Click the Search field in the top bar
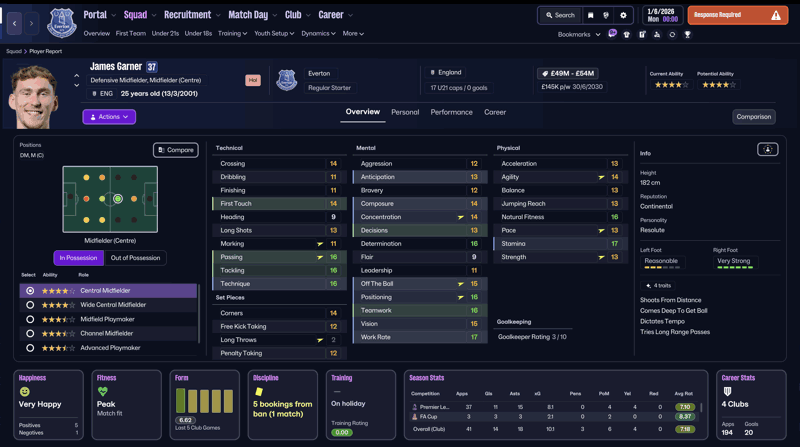The image size is (800, 447). coord(560,15)
